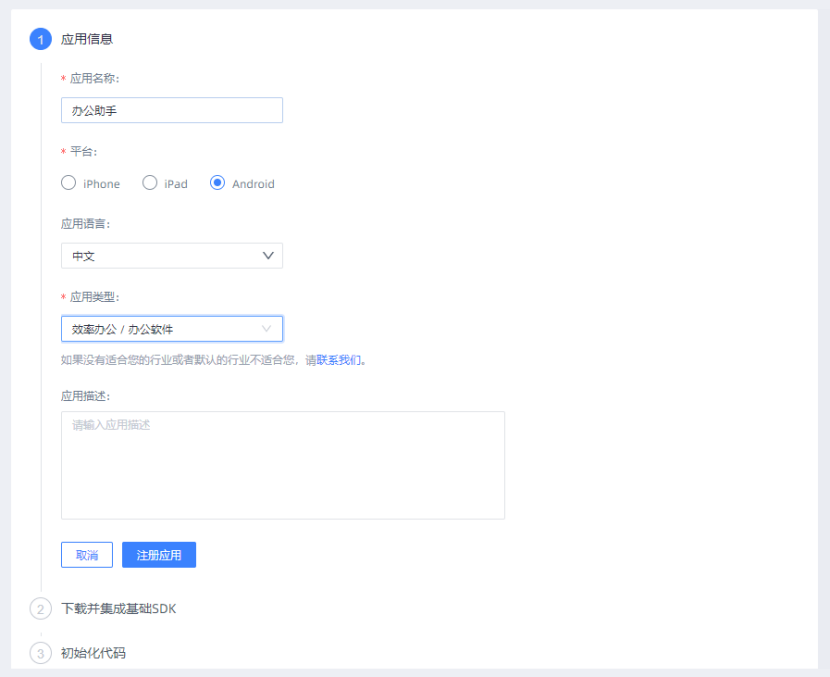Select the iPad radio button
Viewport: 830px width, 677px height.
(150, 183)
